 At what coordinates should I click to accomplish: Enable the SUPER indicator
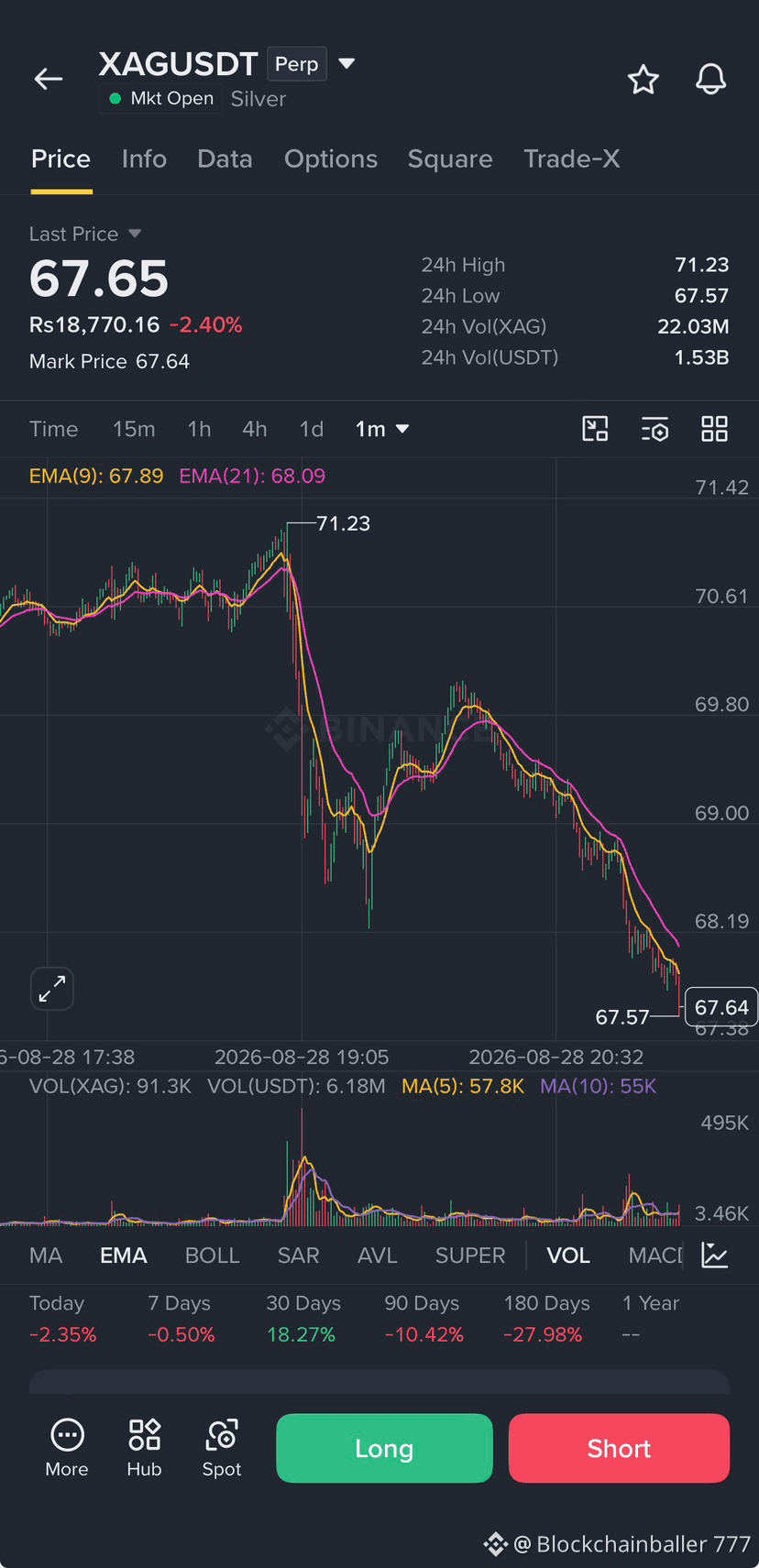470,1255
